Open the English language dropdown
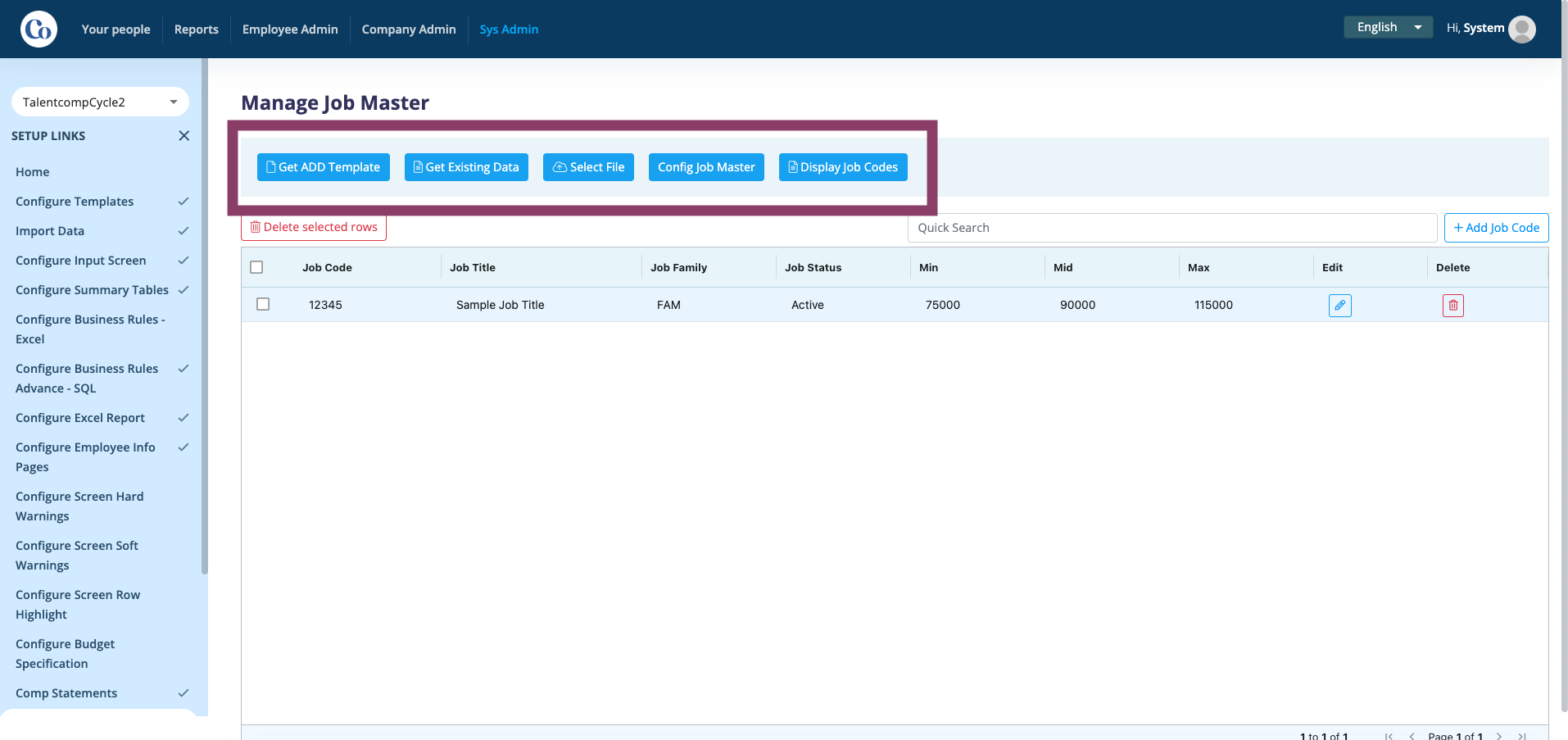The image size is (1568, 740). click(1388, 27)
